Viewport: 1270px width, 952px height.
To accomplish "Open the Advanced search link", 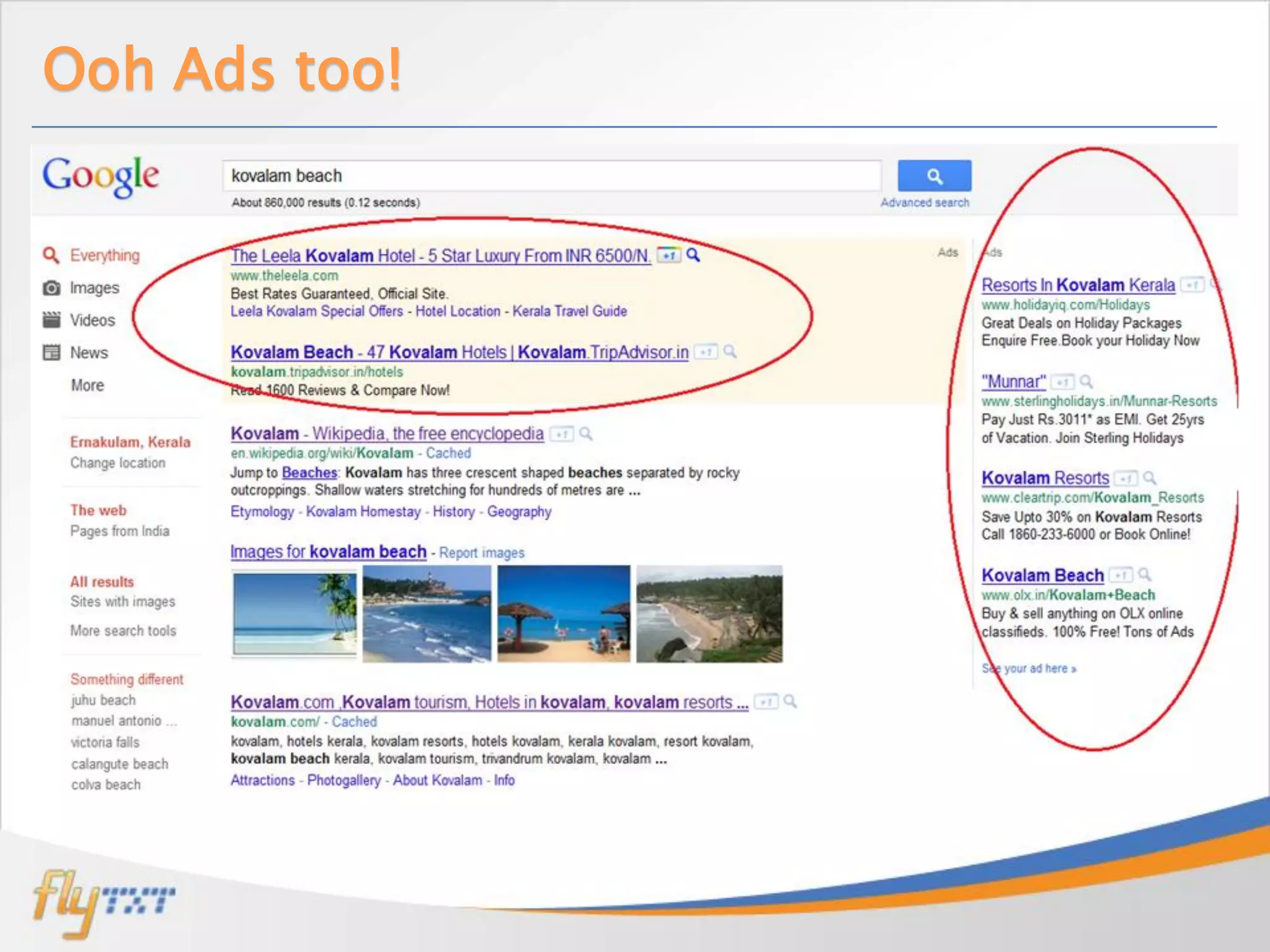I will pos(925,203).
